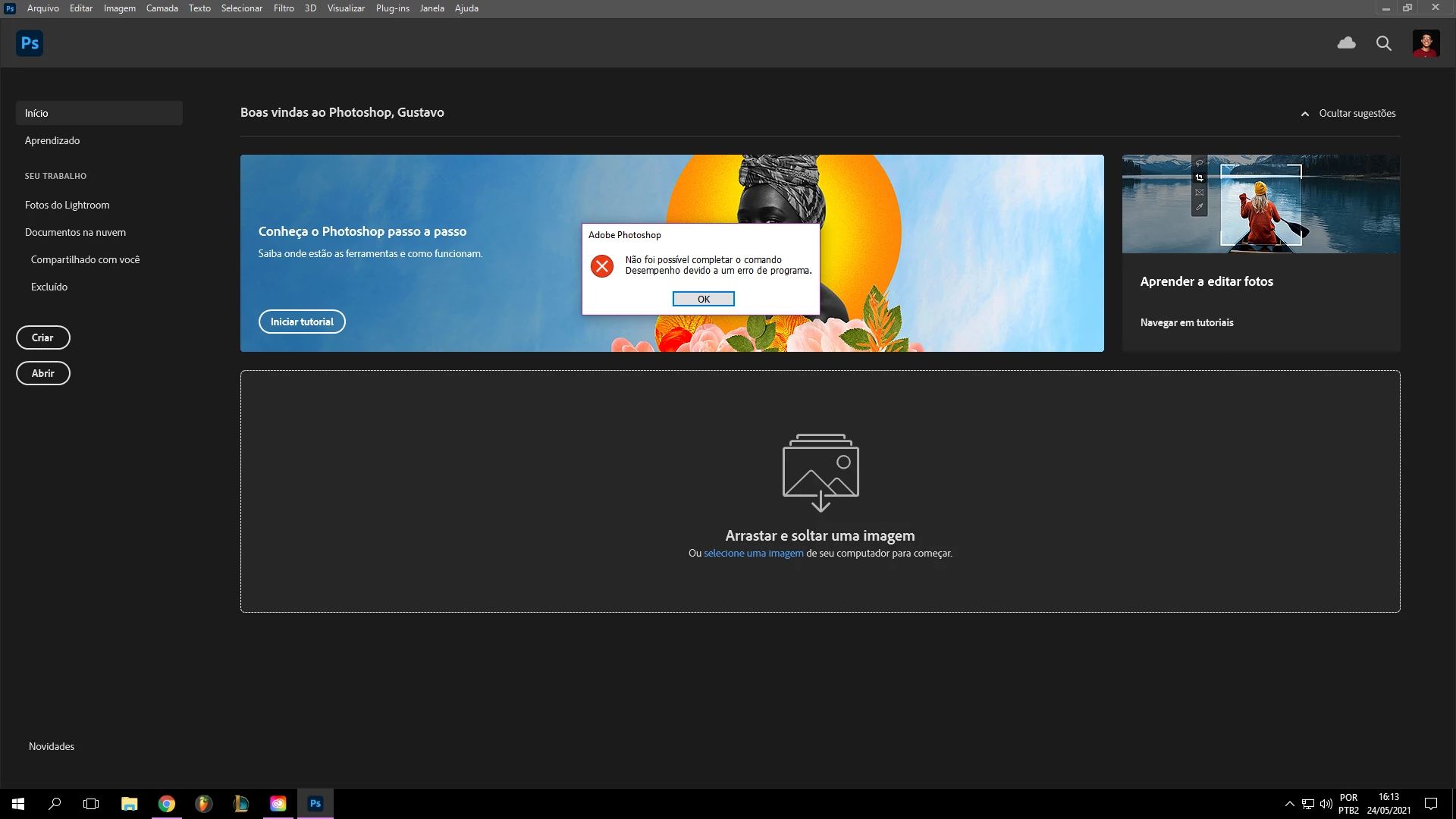
Task: Click the volume icon in system tray
Action: (x=1326, y=804)
